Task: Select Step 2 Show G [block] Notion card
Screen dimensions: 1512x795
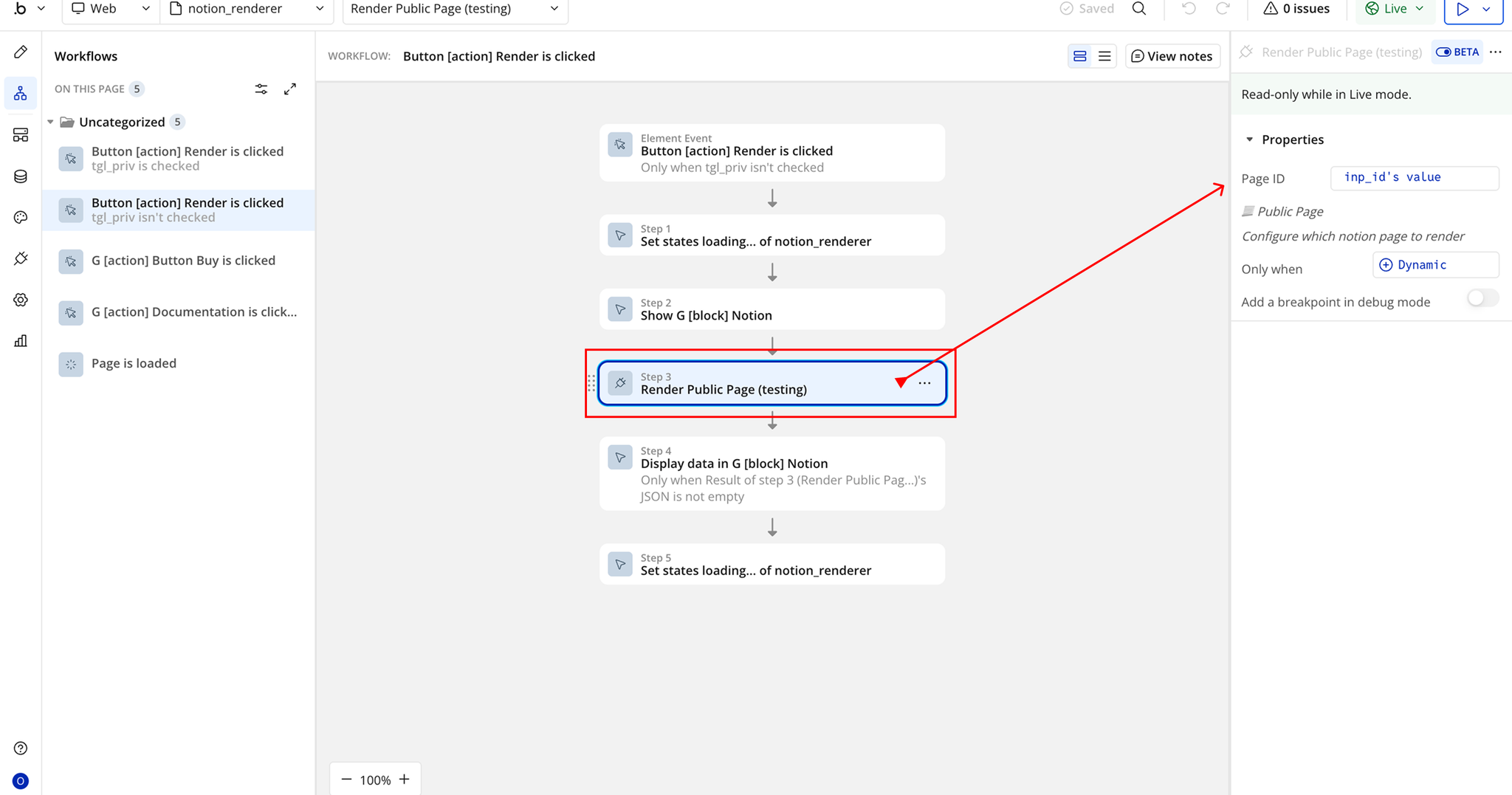Action: pos(772,309)
